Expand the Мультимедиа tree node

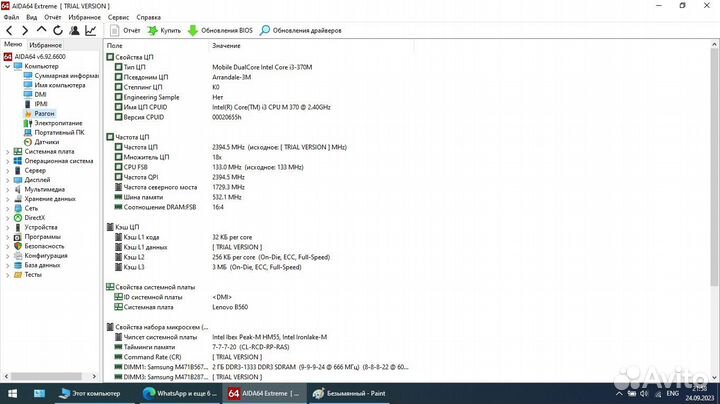(7, 189)
